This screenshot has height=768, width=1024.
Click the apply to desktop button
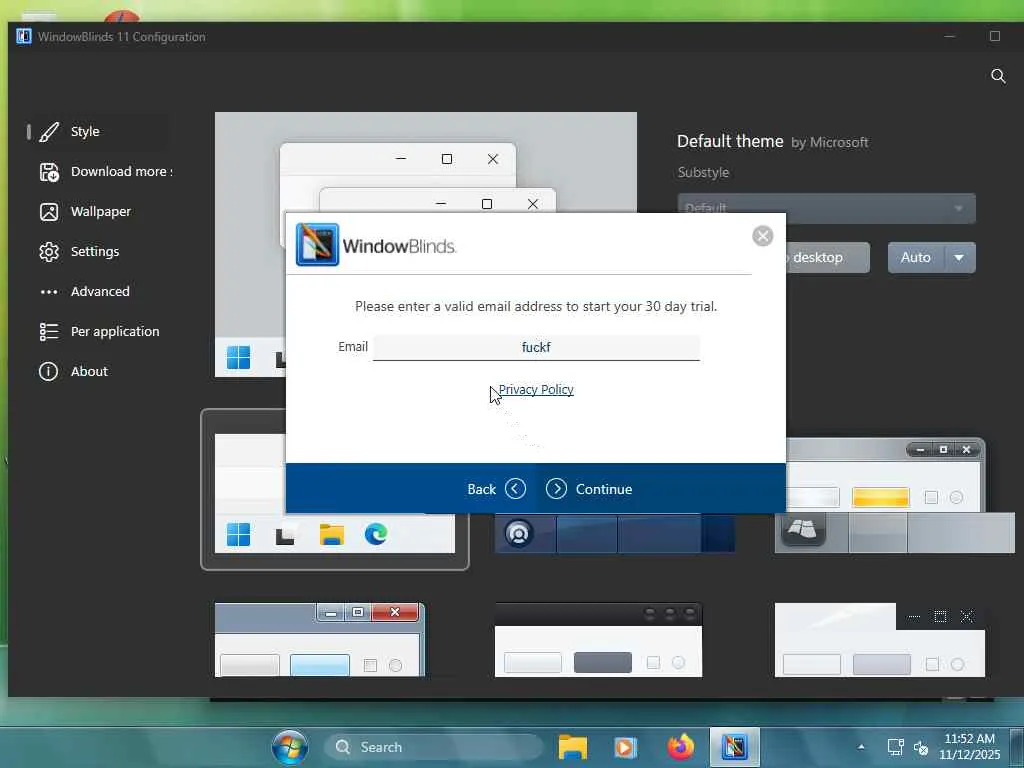click(827, 257)
